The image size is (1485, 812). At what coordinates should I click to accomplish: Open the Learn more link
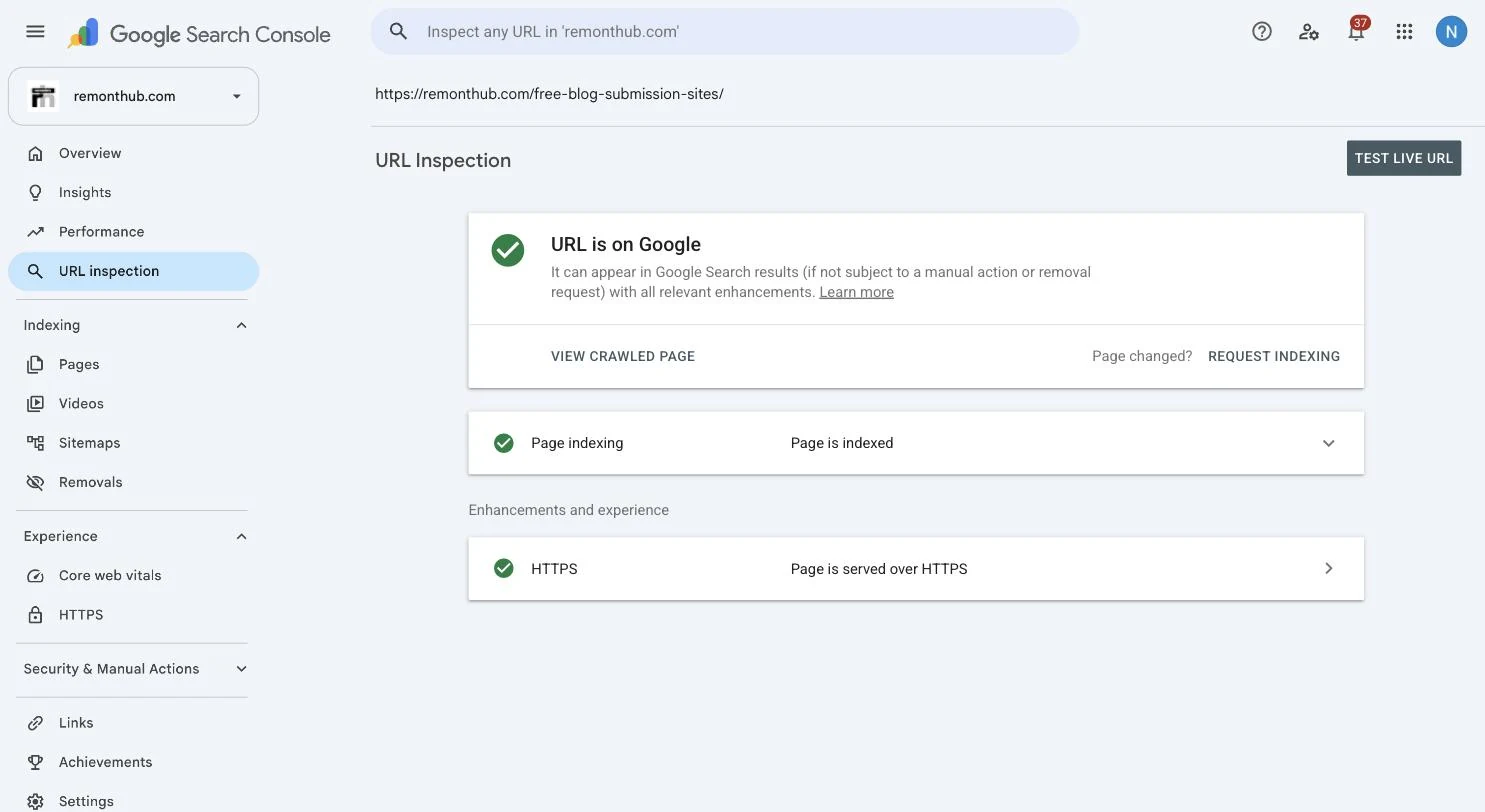coord(856,292)
